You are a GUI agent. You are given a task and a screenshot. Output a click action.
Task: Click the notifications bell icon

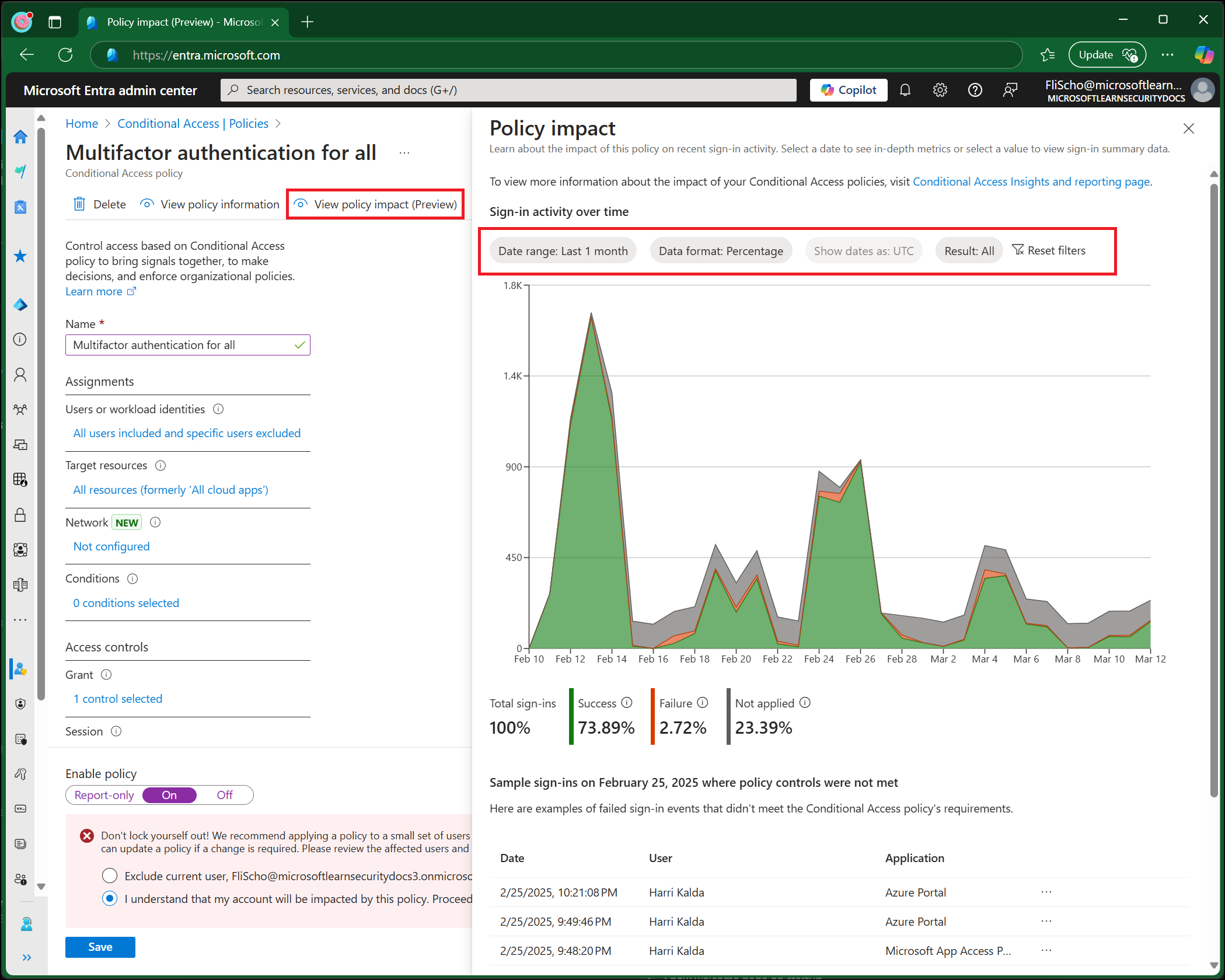pos(905,90)
